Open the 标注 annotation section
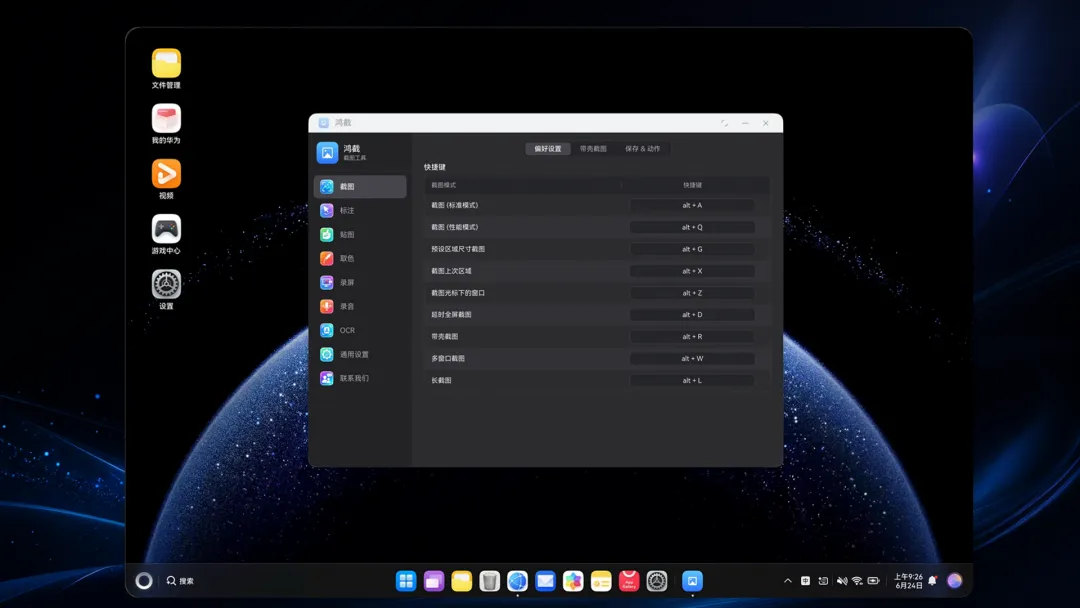This screenshot has width=1080, height=608. pos(360,211)
